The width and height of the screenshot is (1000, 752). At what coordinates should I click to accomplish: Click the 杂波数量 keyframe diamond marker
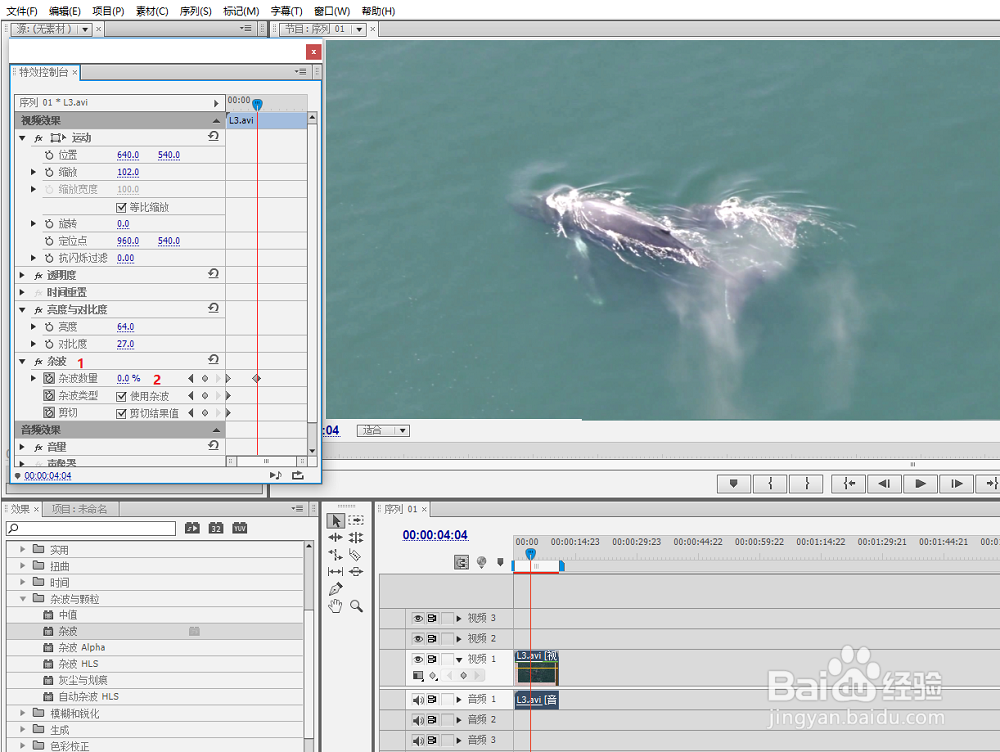(x=256, y=378)
